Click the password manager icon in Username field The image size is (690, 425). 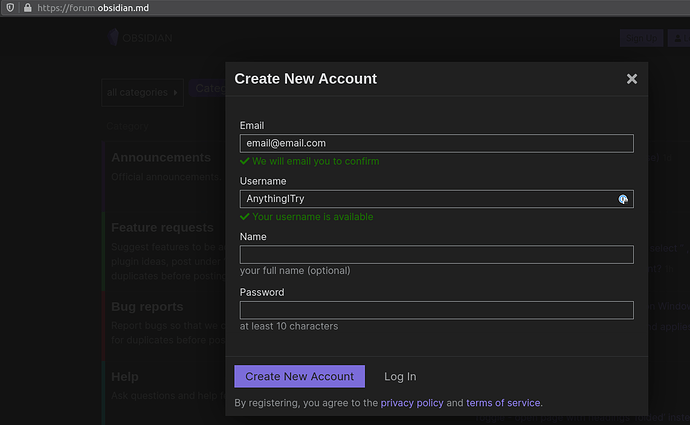pos(623,199)
